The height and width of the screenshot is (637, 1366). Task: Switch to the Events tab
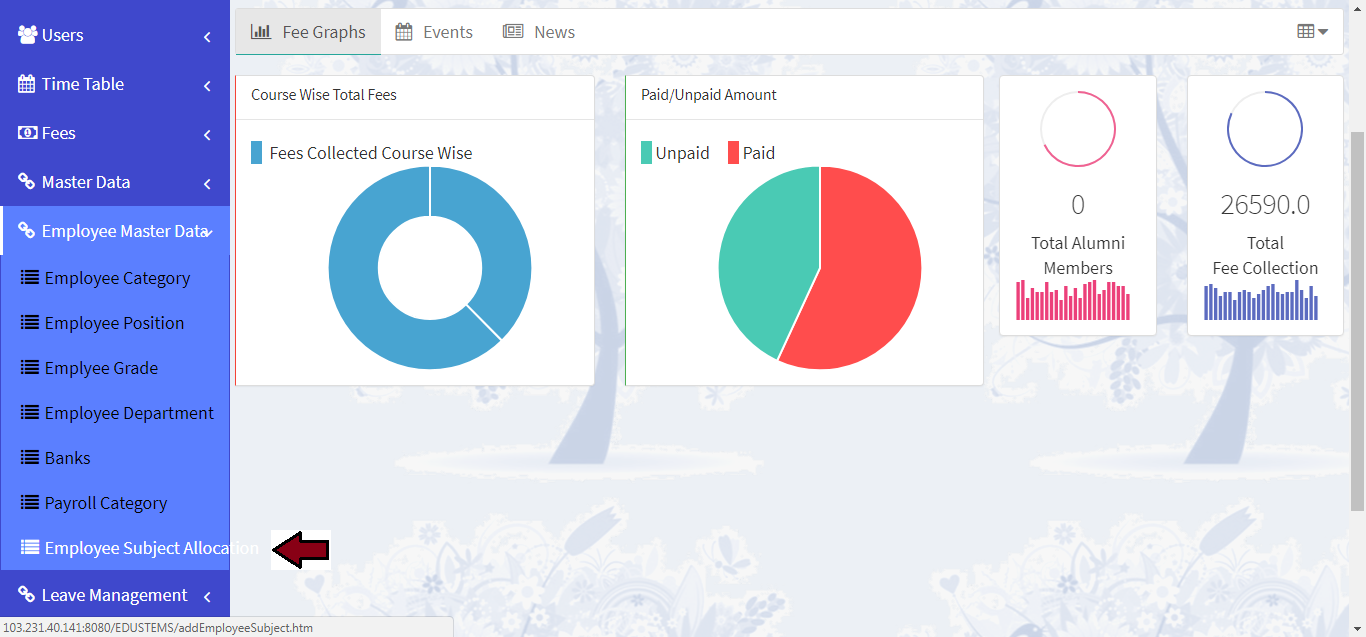(434, 32)
